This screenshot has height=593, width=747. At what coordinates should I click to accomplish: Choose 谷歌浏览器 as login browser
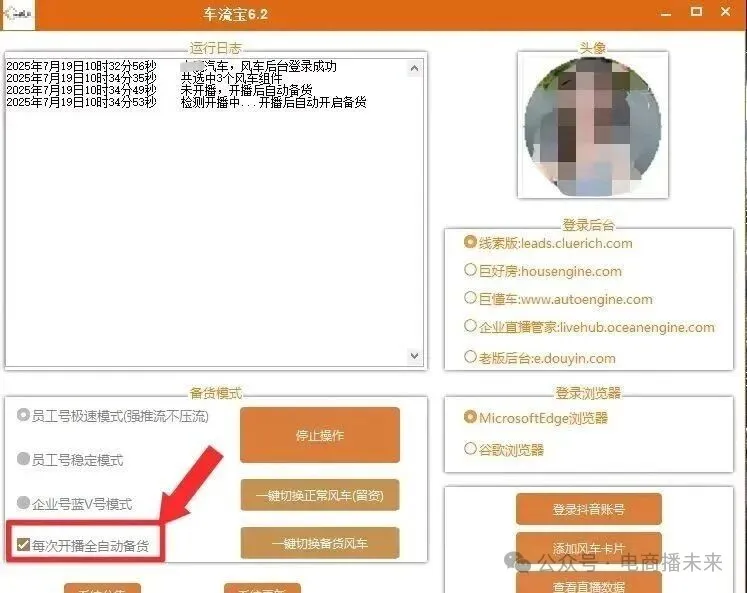[x=471, y=449]
